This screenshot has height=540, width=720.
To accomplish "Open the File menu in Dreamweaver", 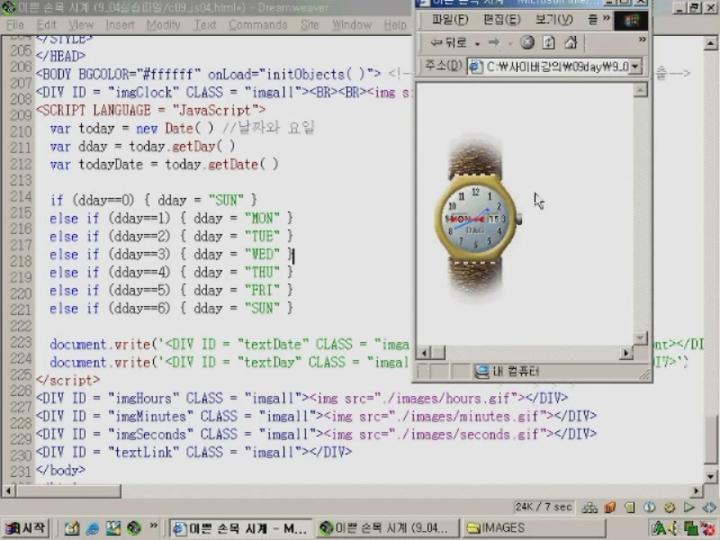I will pos(15,25).
